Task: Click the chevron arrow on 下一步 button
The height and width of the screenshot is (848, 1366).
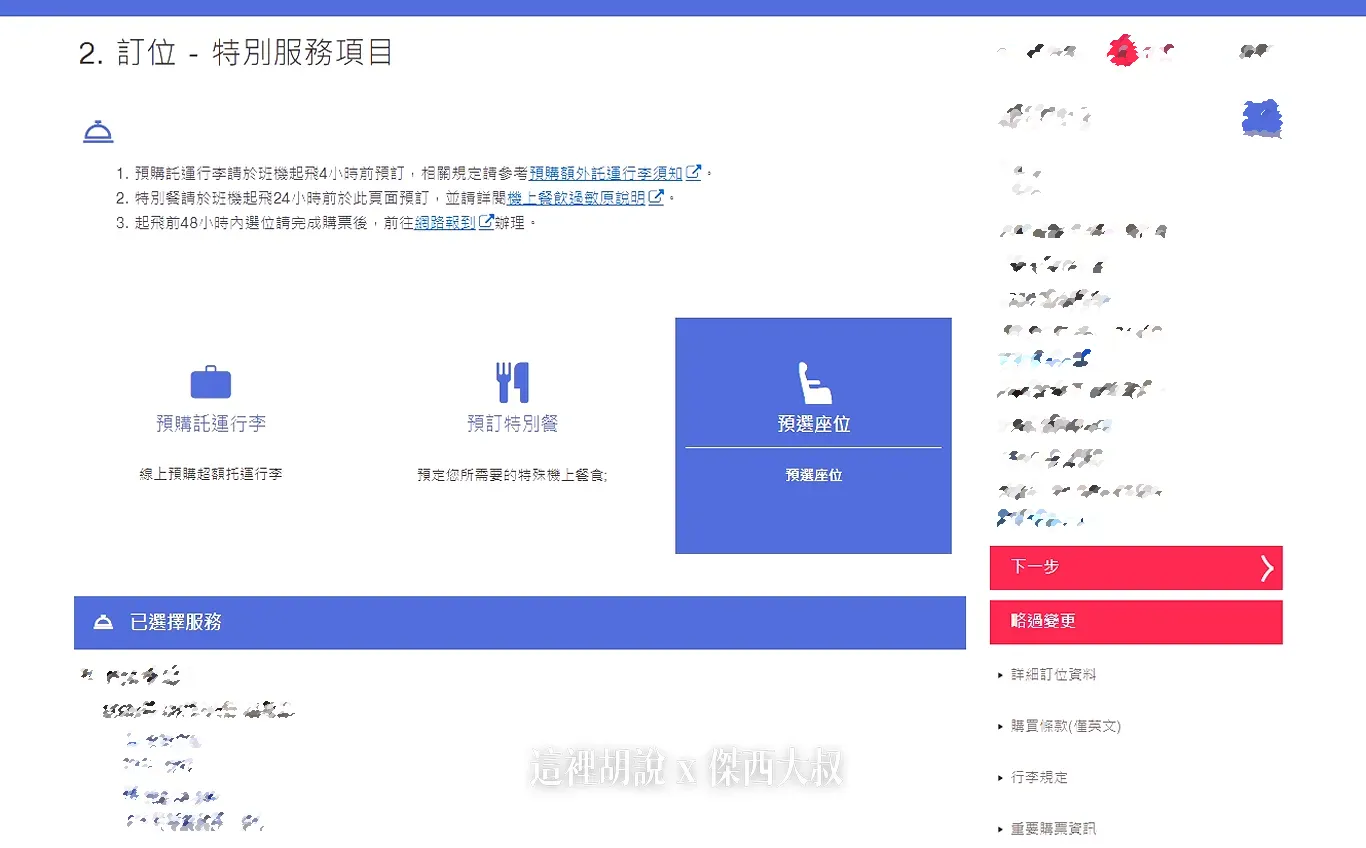Action: pos(1267,568)
